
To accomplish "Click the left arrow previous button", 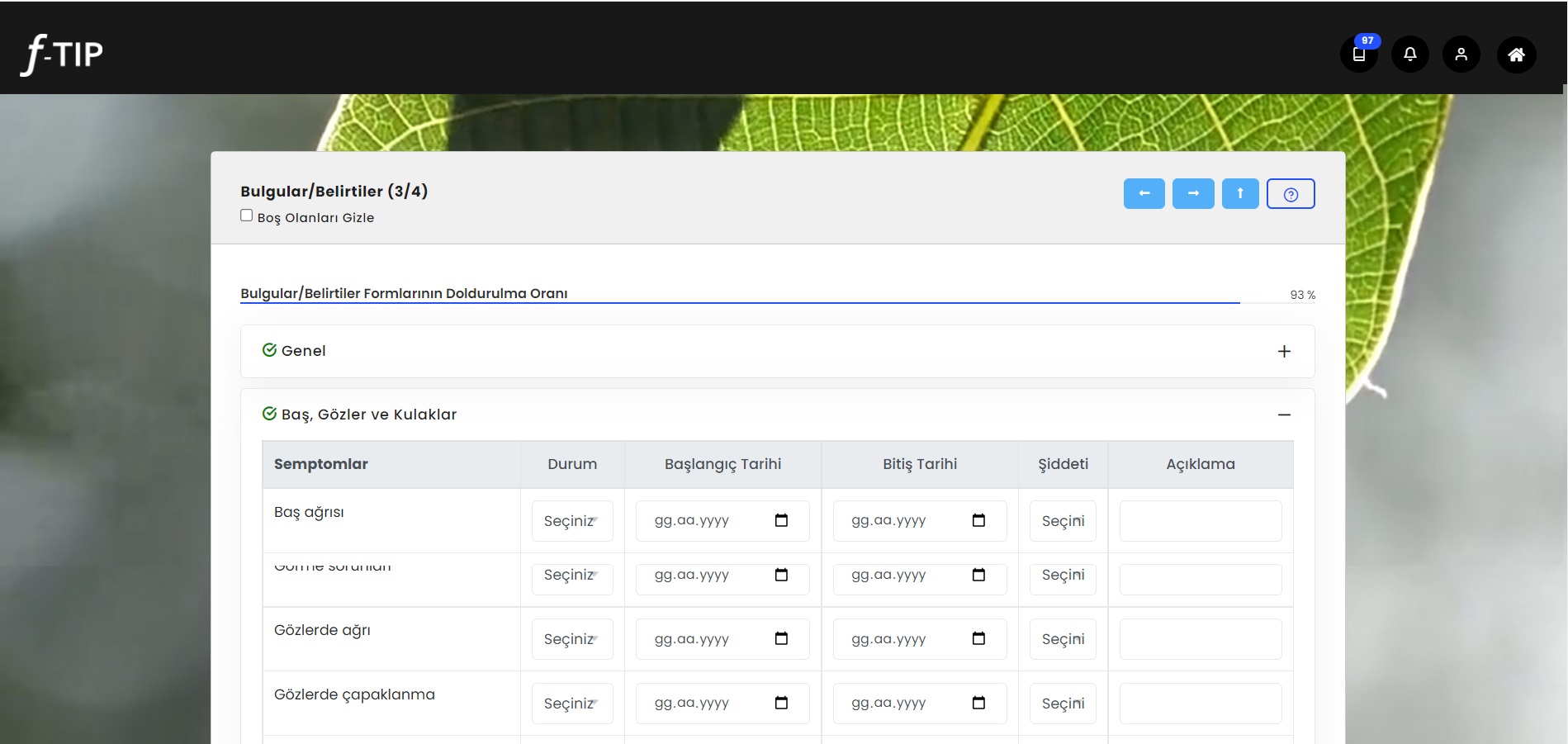I will pyautogui.click(x=1144, y=193).
